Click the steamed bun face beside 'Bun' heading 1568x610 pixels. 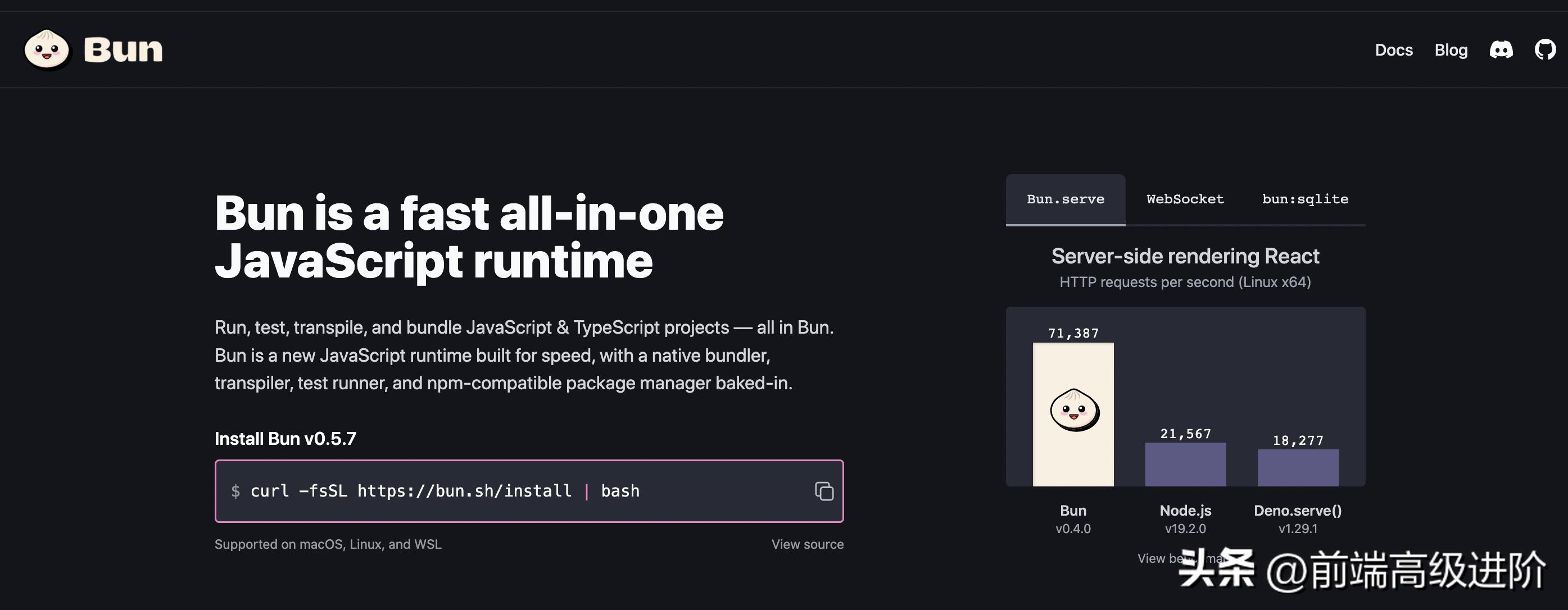tap(47, 50)
